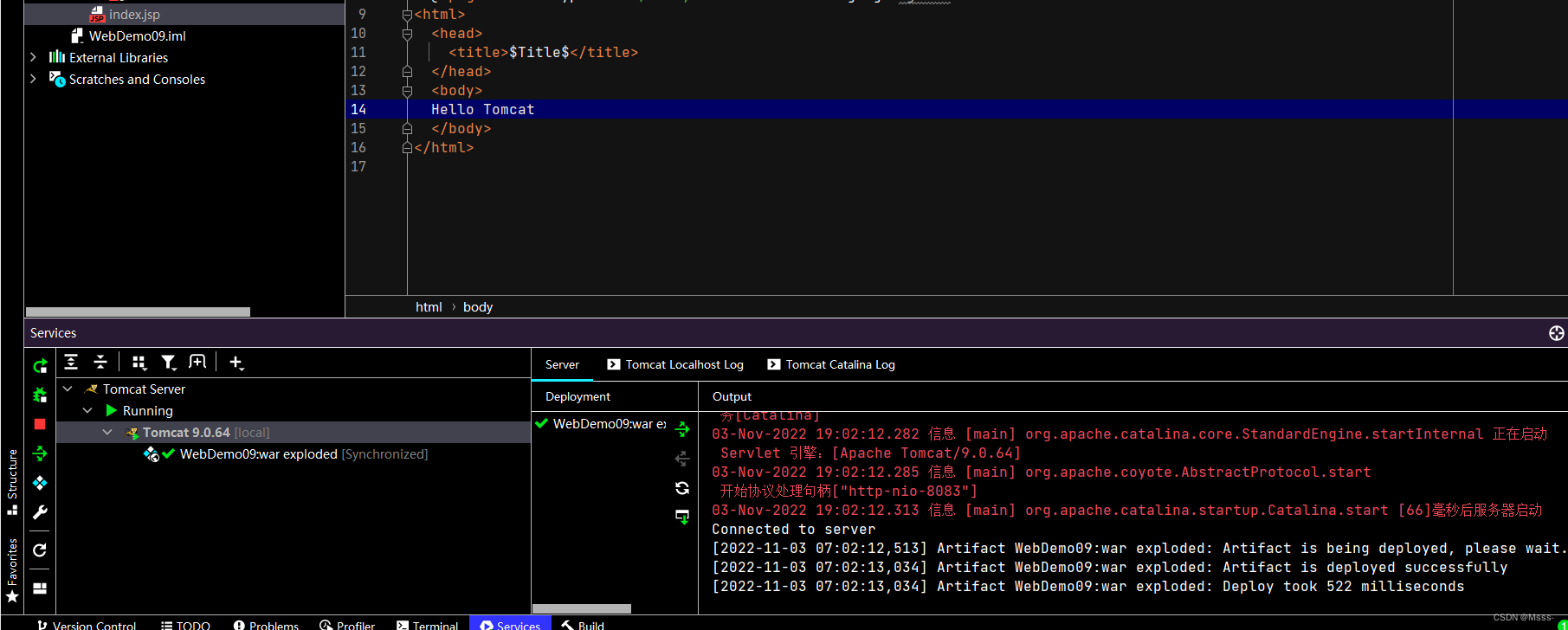Click the layout icon in Services sidebar
Screen dimensions: 1568x630
pos(40,588)
